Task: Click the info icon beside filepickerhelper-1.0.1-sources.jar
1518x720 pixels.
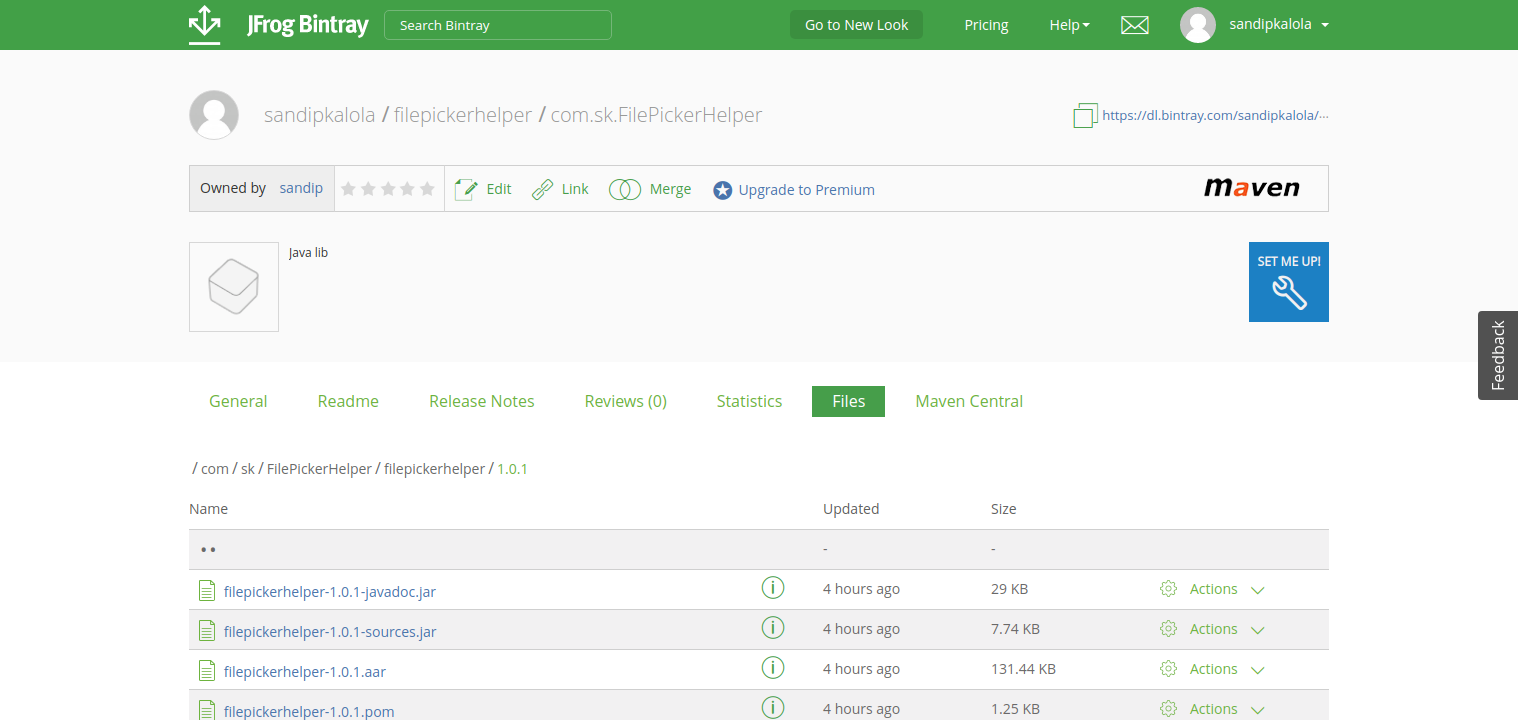Action: tap(773, 627)
